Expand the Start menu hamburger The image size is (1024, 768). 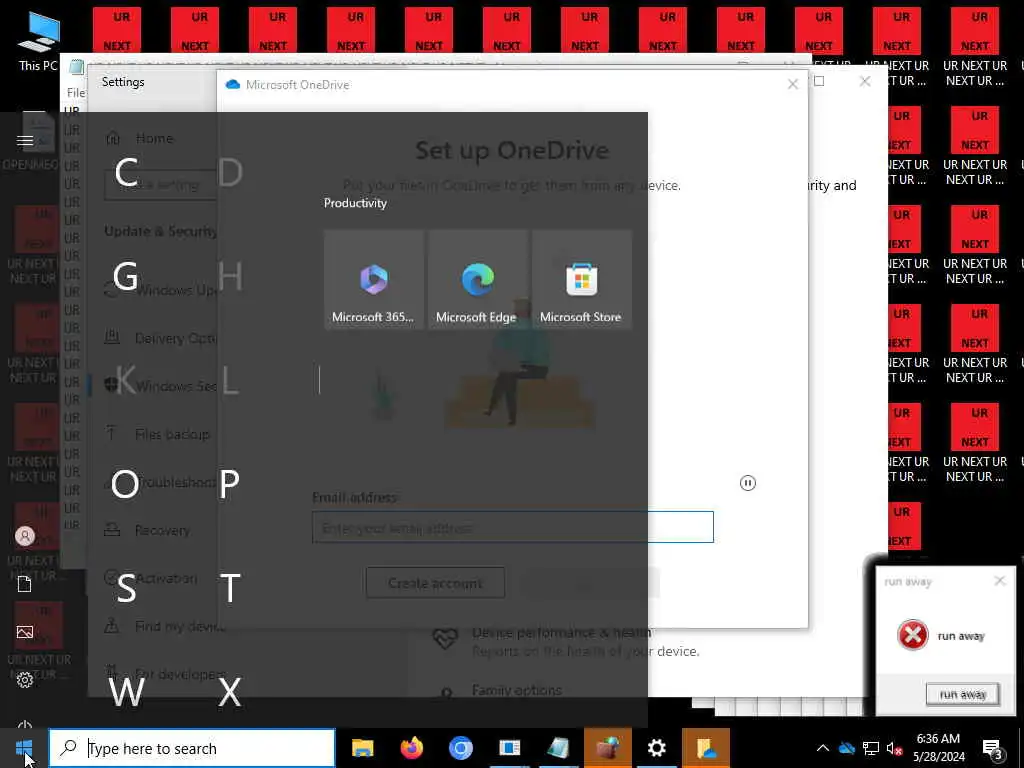click(x=25, y=140)
